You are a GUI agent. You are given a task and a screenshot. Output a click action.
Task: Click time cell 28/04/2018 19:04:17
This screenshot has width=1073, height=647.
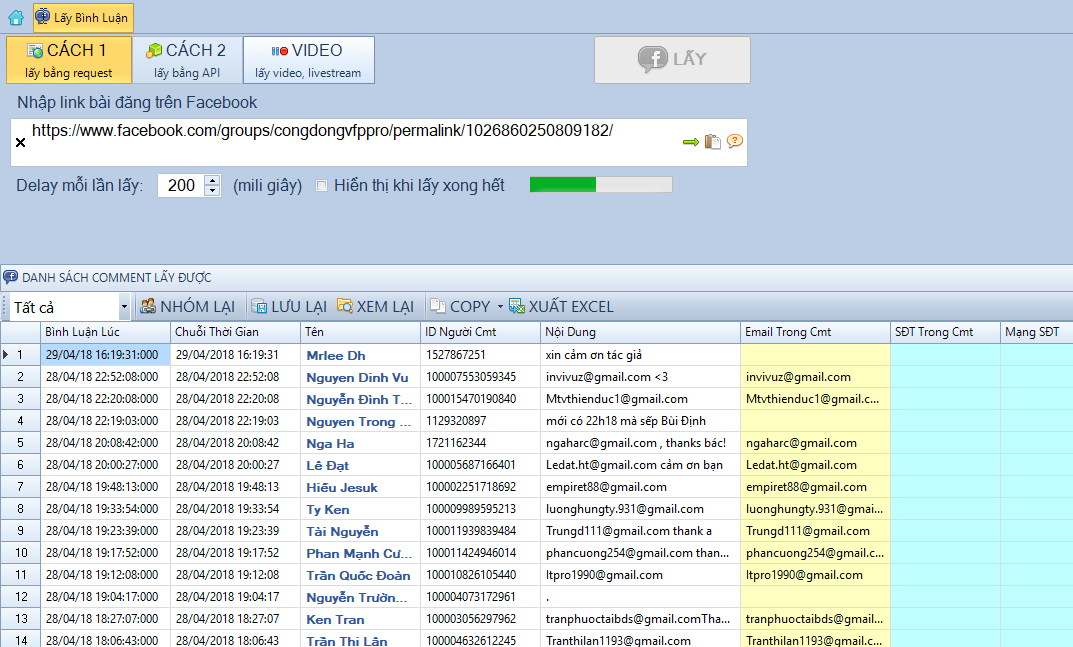point(235,596)
